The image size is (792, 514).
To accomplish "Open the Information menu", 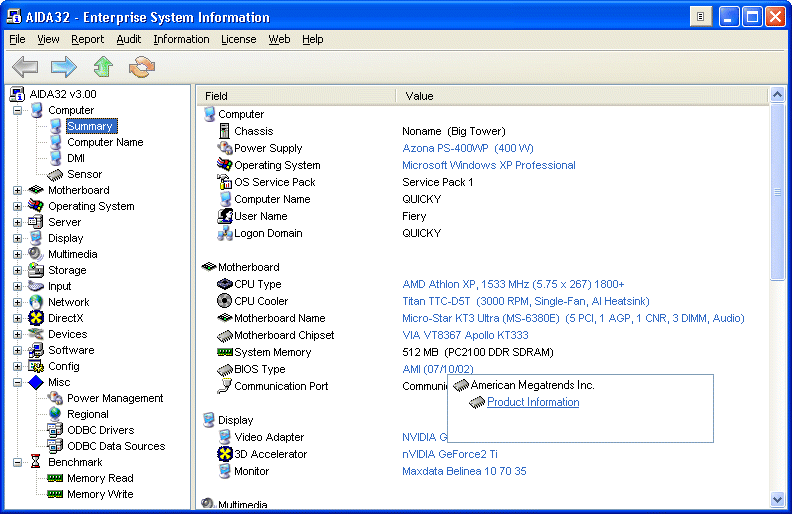I will [181, 39].
